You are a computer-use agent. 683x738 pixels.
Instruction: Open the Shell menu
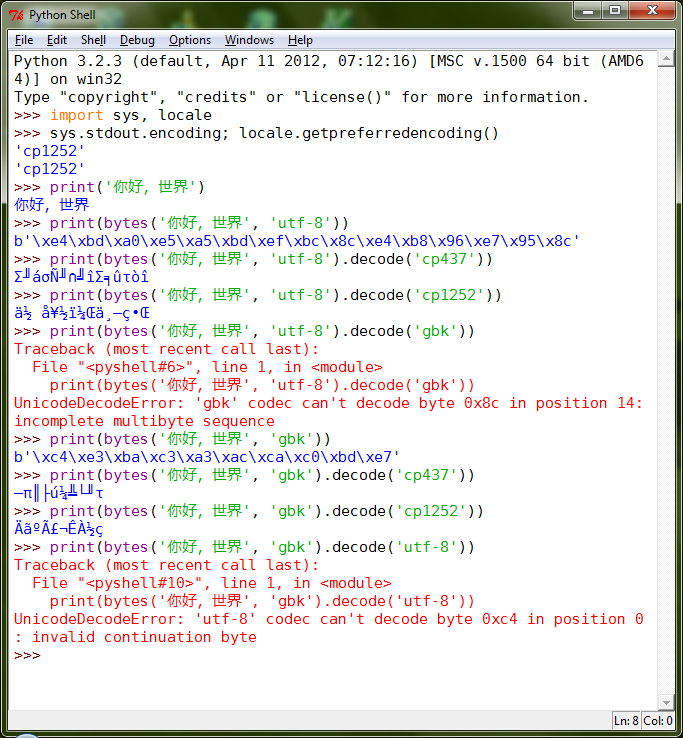[x=93, y=40]
